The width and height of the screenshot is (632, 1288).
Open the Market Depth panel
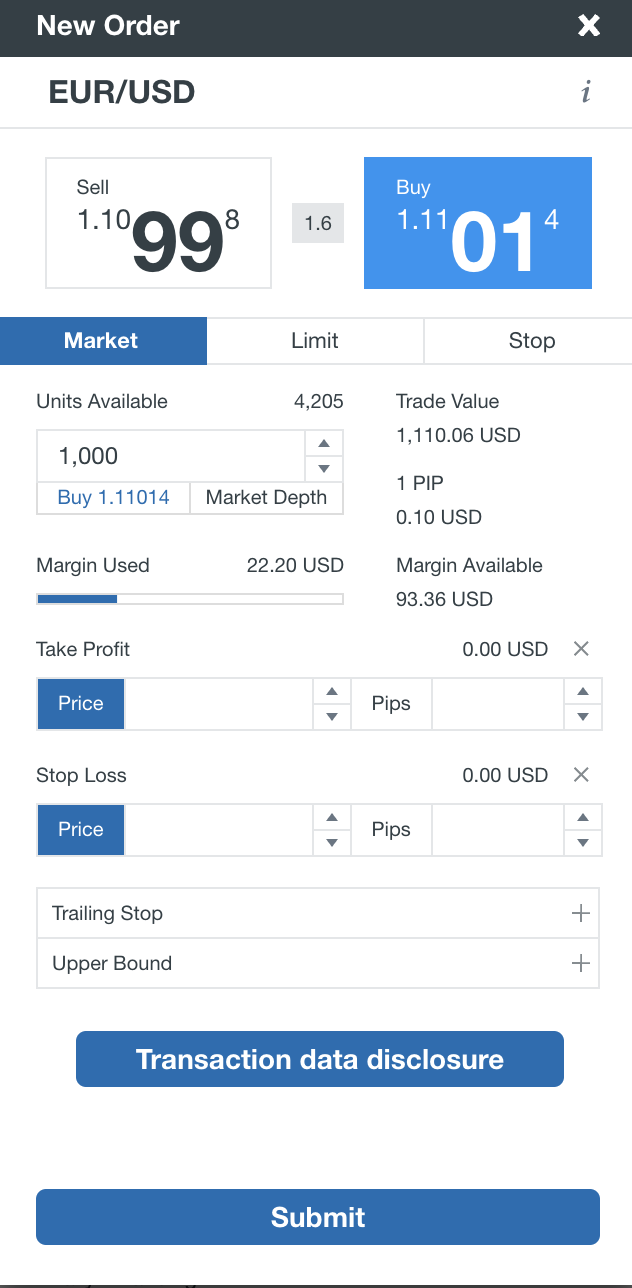tap(266, 498)
